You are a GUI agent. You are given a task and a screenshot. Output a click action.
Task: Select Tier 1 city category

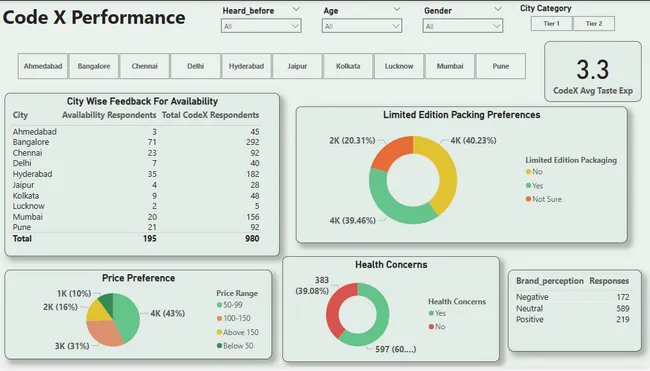tap(551, 24)
